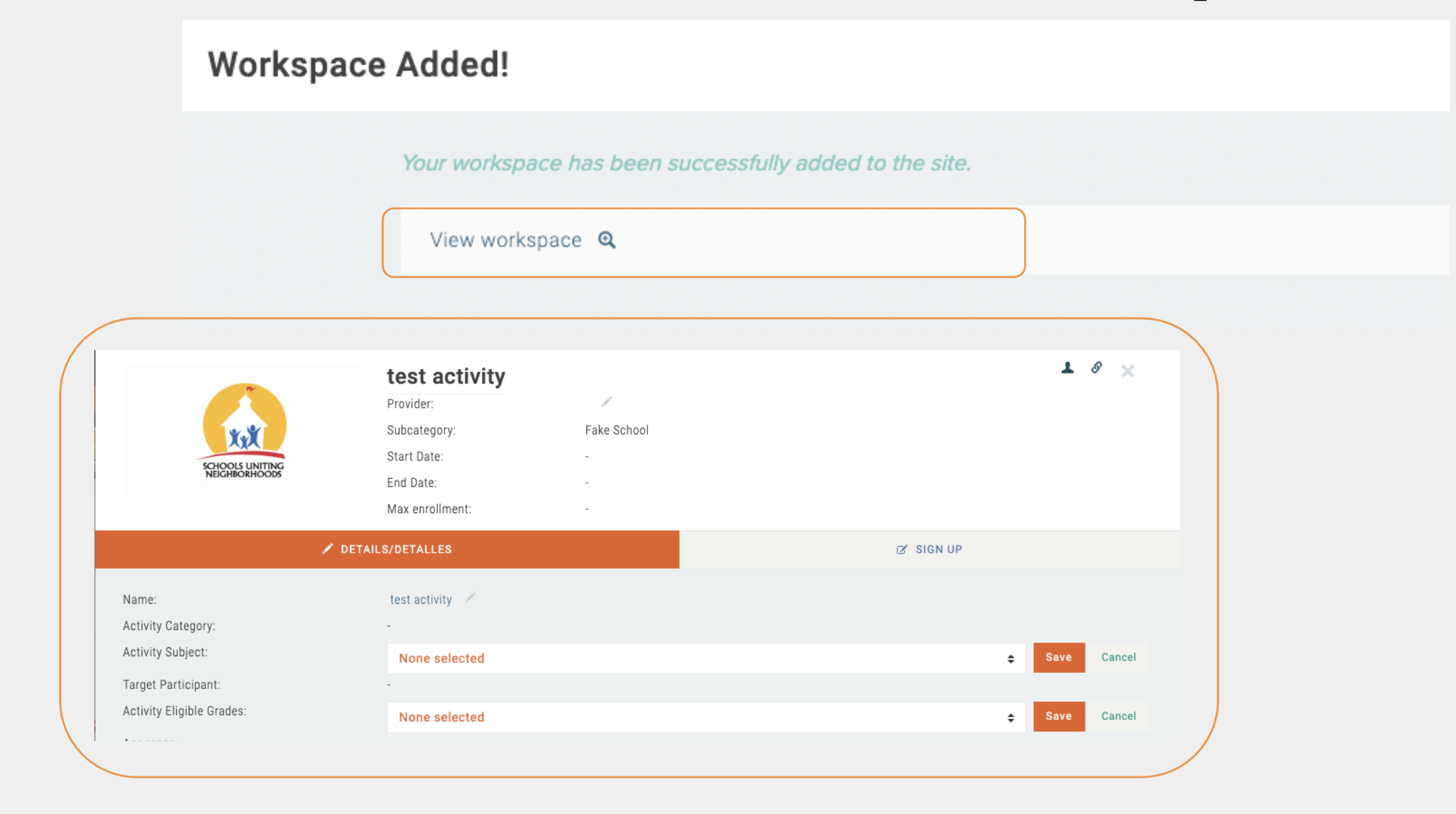This screenshot has width=1456, height=814.
Task: Click the Activity Category label
Action: pos(169,626)
